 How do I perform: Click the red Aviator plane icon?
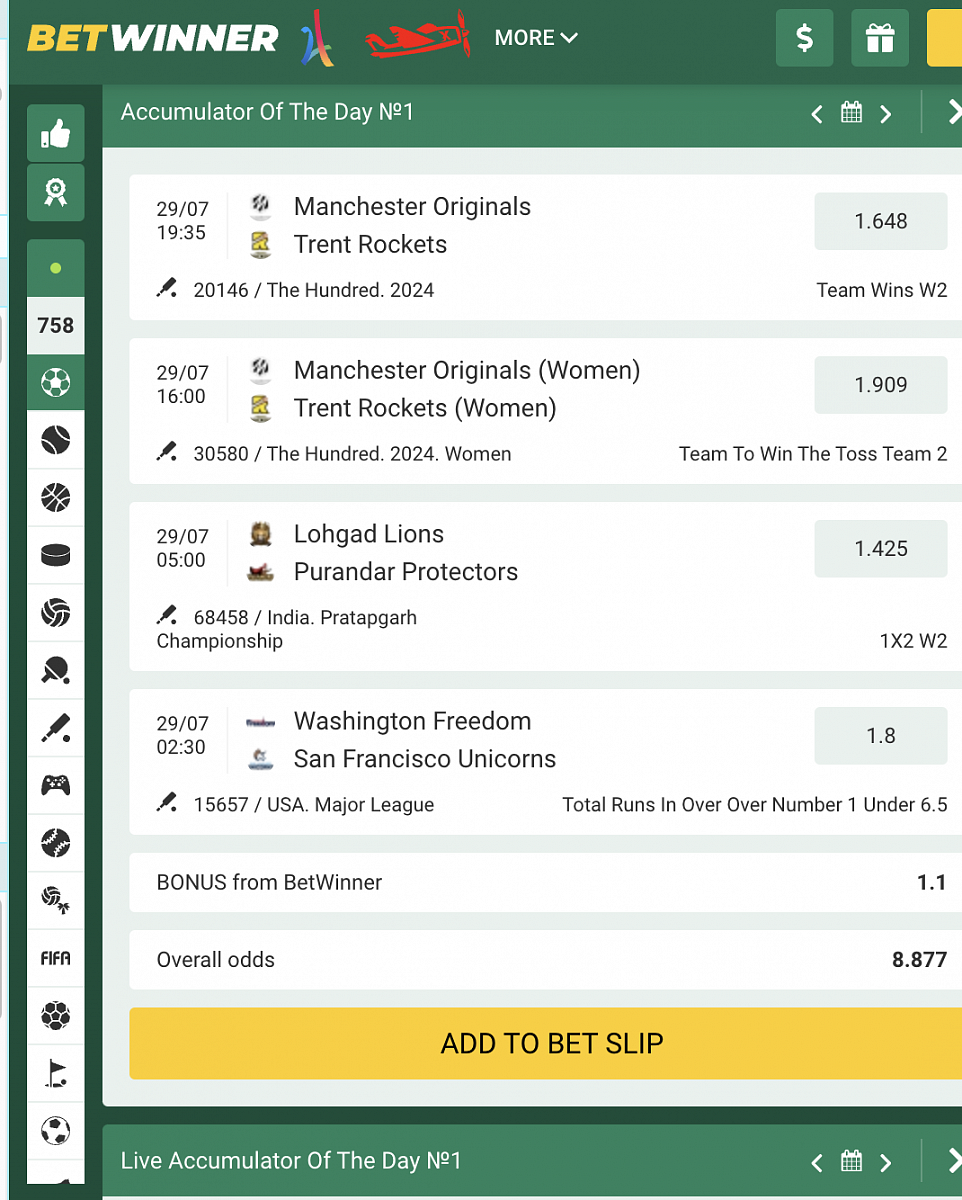coord(417,38)
